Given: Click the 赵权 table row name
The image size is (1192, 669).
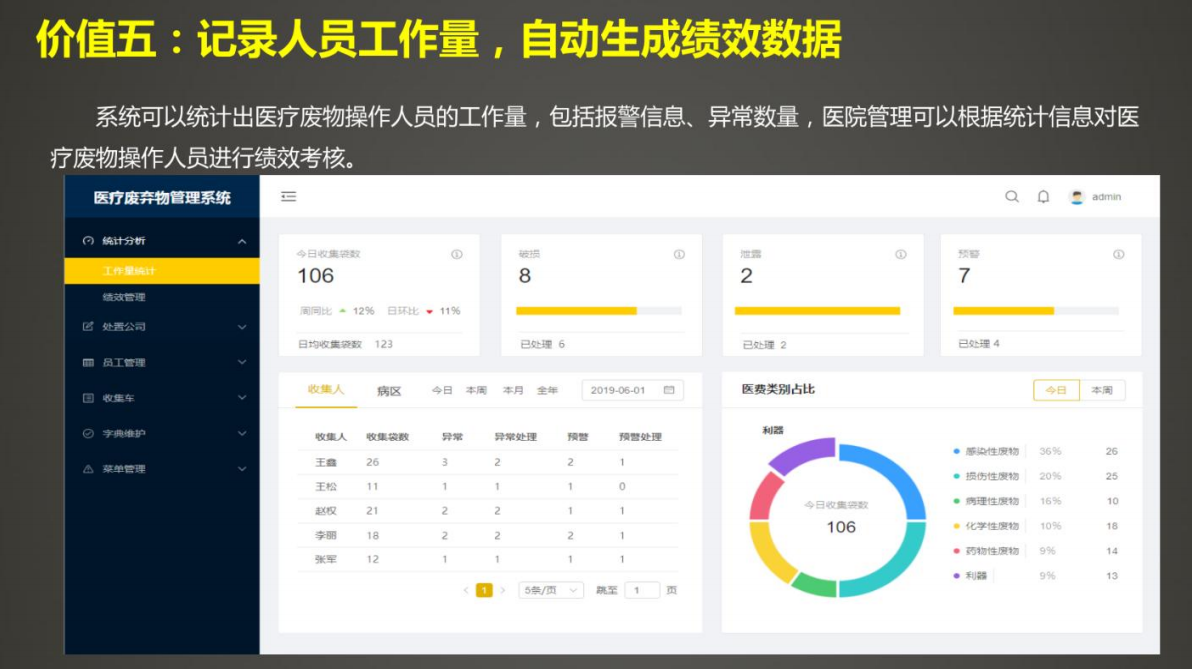Looking at the screenshot, I should click(326, 511).
